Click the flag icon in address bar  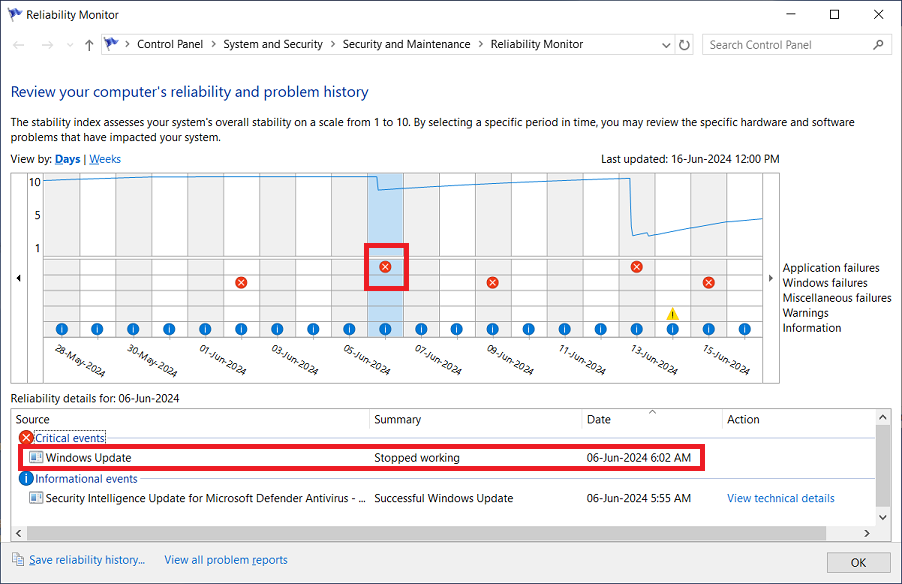112,44
